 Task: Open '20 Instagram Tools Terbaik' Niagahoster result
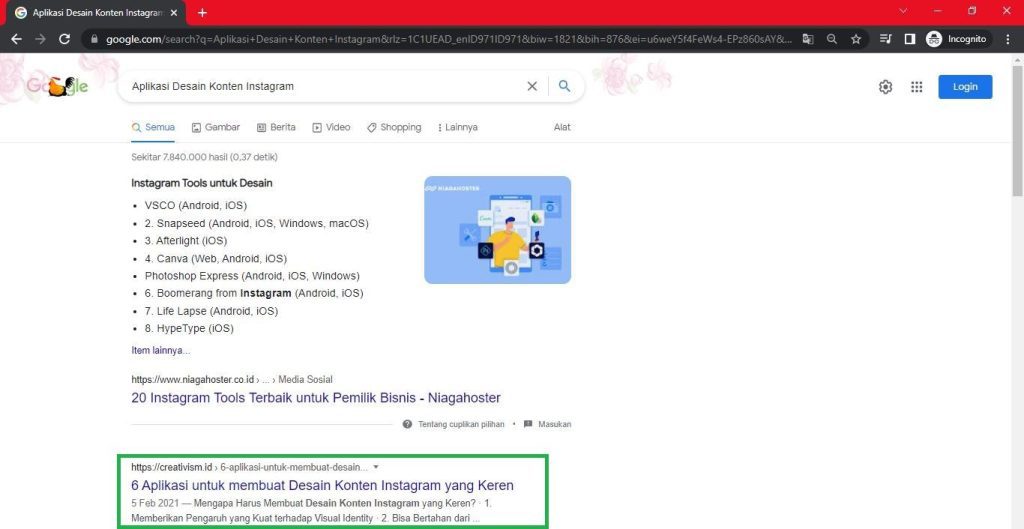pos(316,398)
